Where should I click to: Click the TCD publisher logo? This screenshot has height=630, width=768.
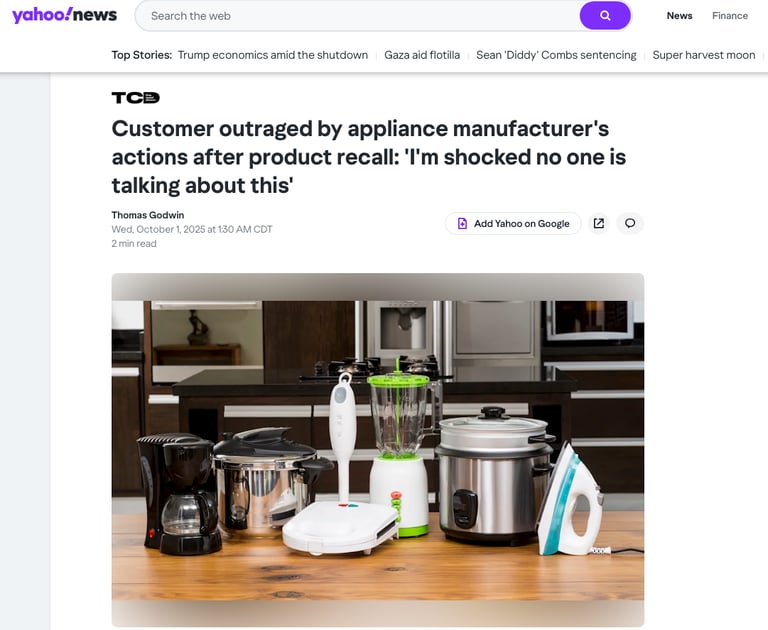click(x=136, y=97)
